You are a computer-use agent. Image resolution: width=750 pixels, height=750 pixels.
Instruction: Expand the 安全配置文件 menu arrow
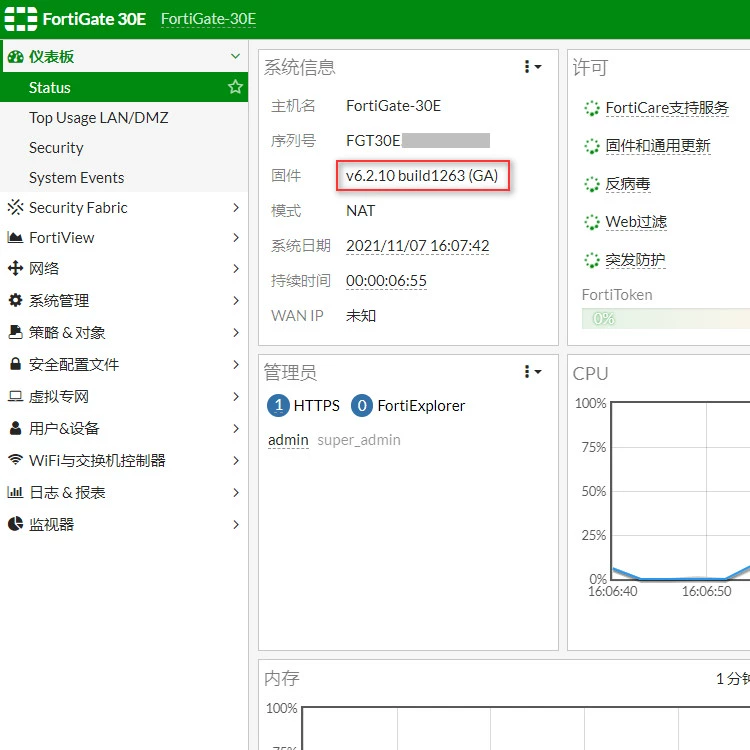tap(236, 364)
